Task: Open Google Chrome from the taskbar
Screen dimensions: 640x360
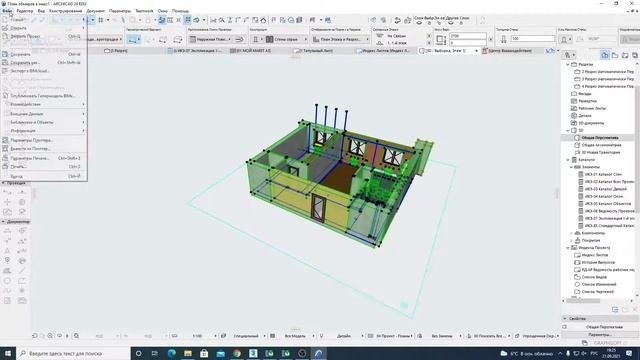Action: pyautogui.click(x=237, y=353)
